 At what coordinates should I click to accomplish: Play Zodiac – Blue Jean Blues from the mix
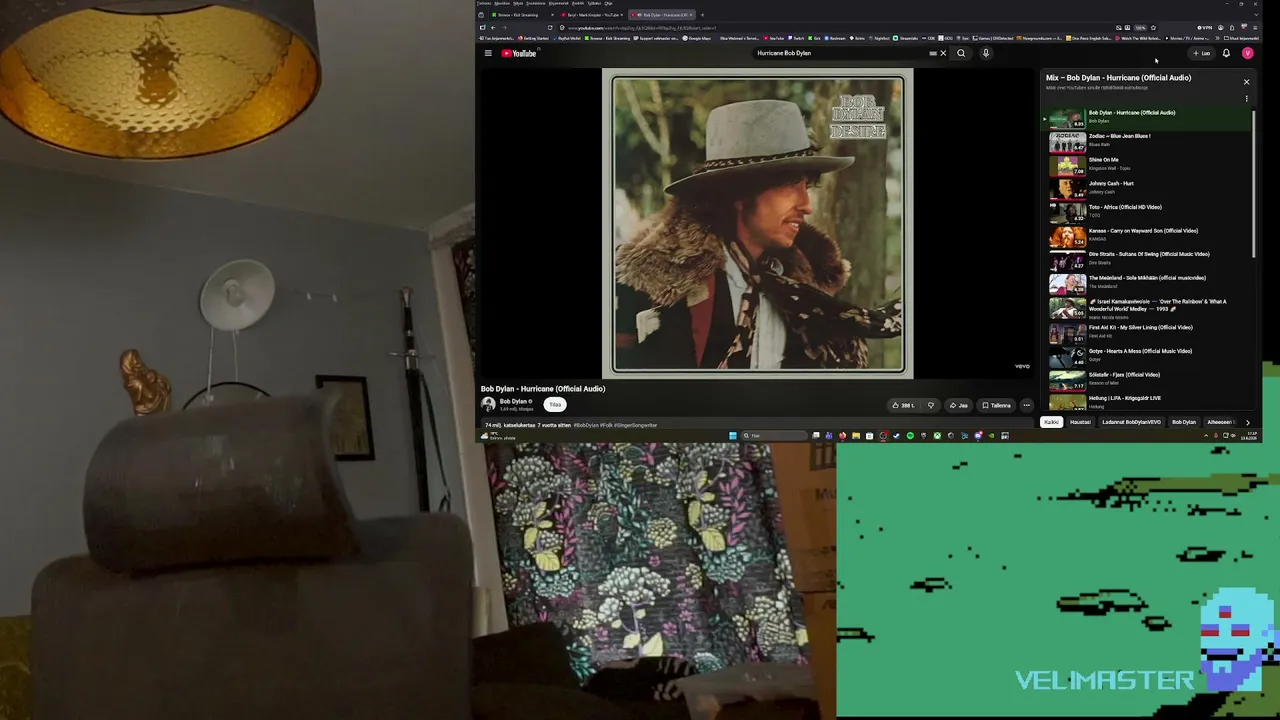pos(1148,140)
